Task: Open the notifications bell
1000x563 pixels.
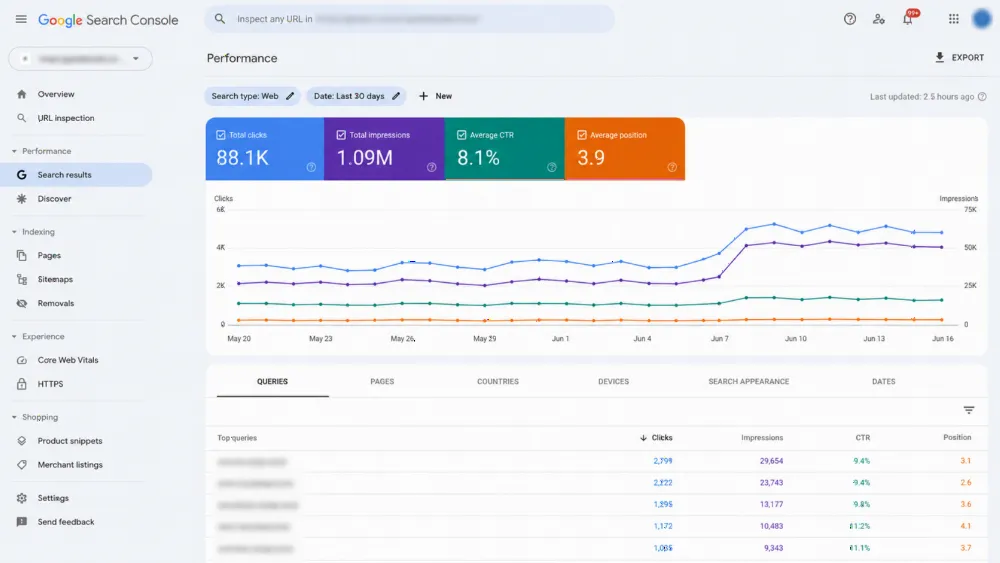Action: tap(908, 19)
